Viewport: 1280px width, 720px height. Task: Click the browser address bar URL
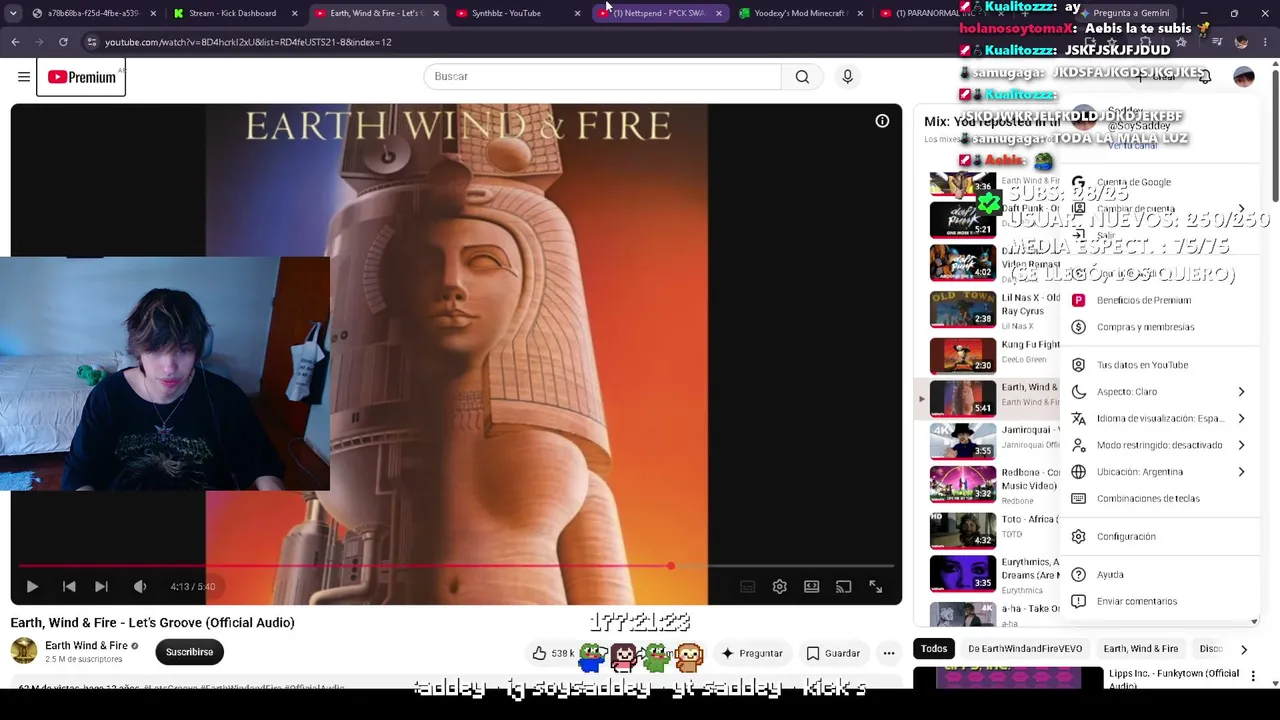coord(248,42)
